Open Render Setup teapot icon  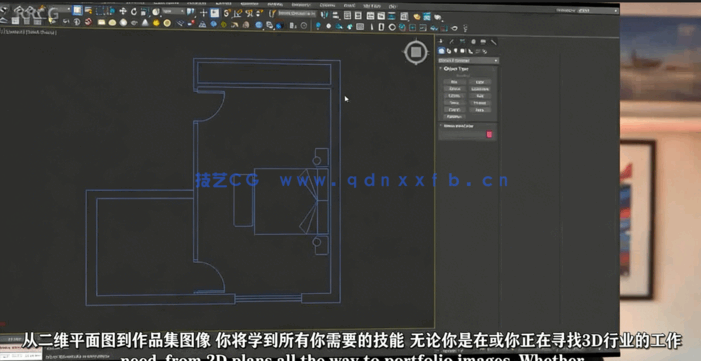pos(417,17)
